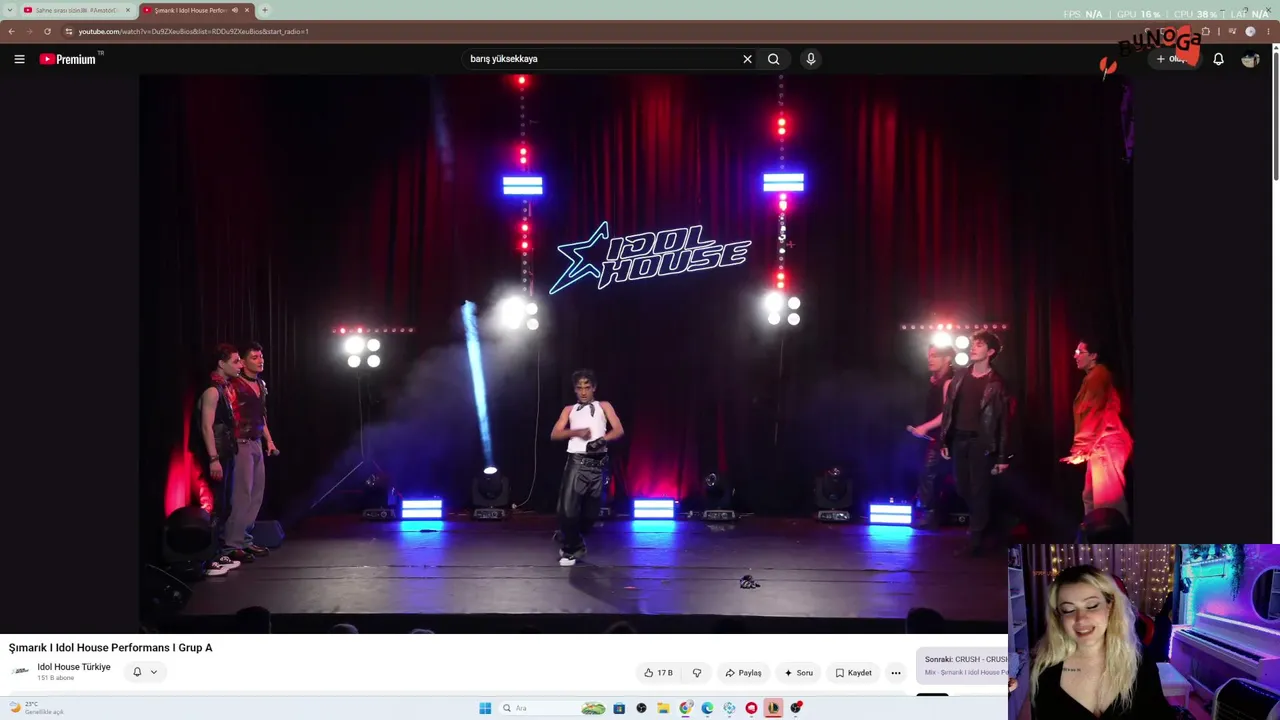The image size is (1280, 720).
Task: Toggle channel notification bell
Action: point(137,672)
